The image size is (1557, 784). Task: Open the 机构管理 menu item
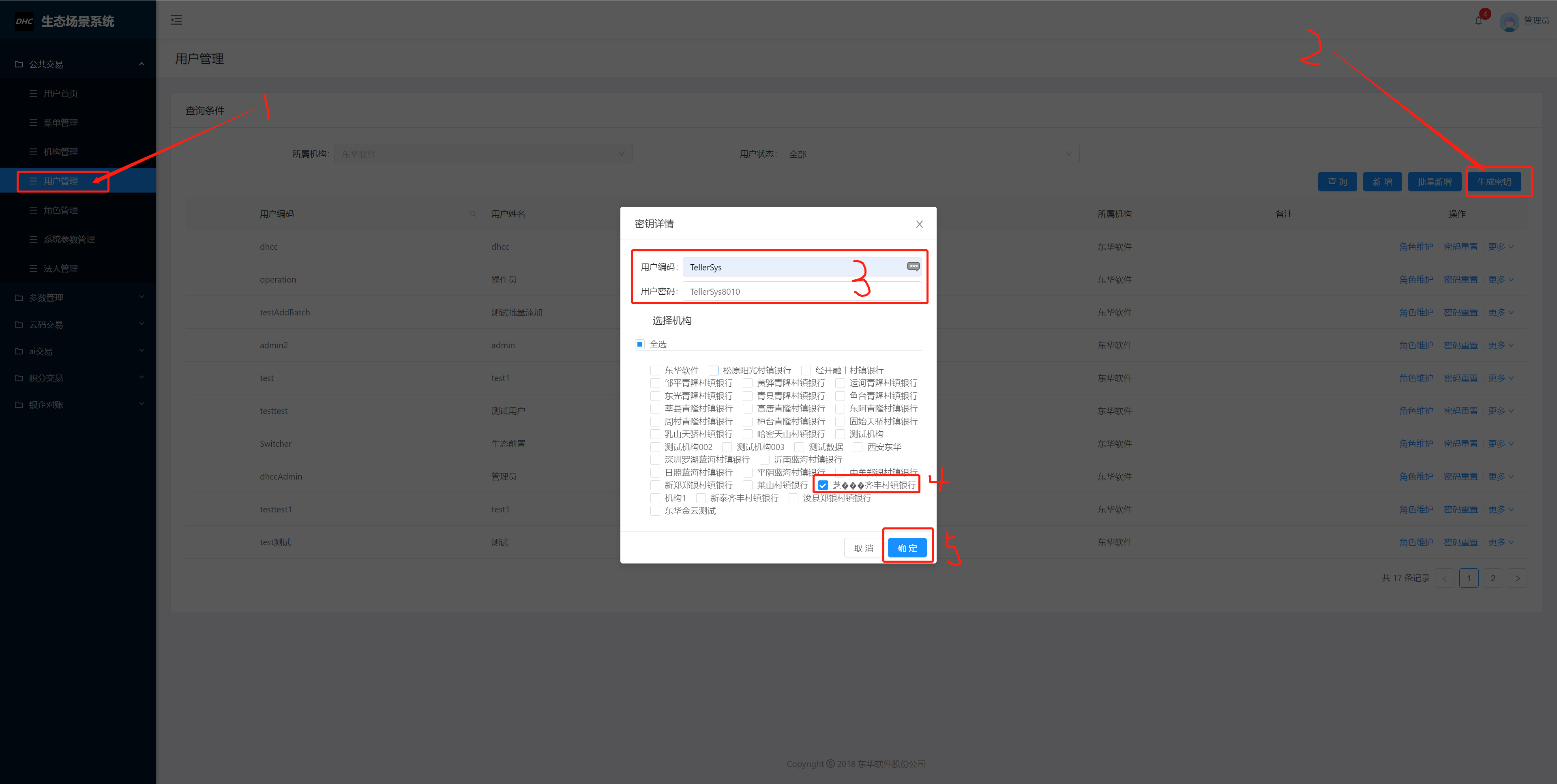point(78,152)
